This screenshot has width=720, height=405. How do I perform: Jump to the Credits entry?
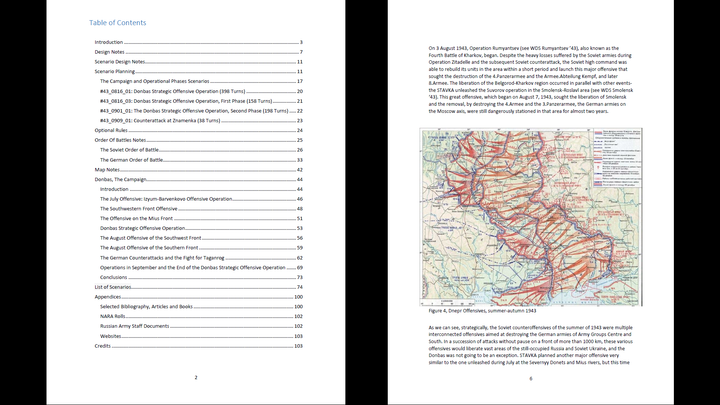(103, 345)
